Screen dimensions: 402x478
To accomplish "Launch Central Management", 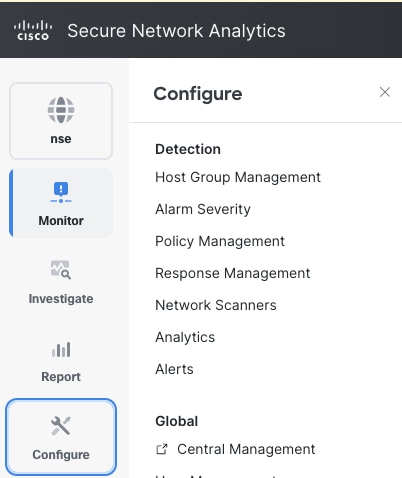I will click(246, 449).
